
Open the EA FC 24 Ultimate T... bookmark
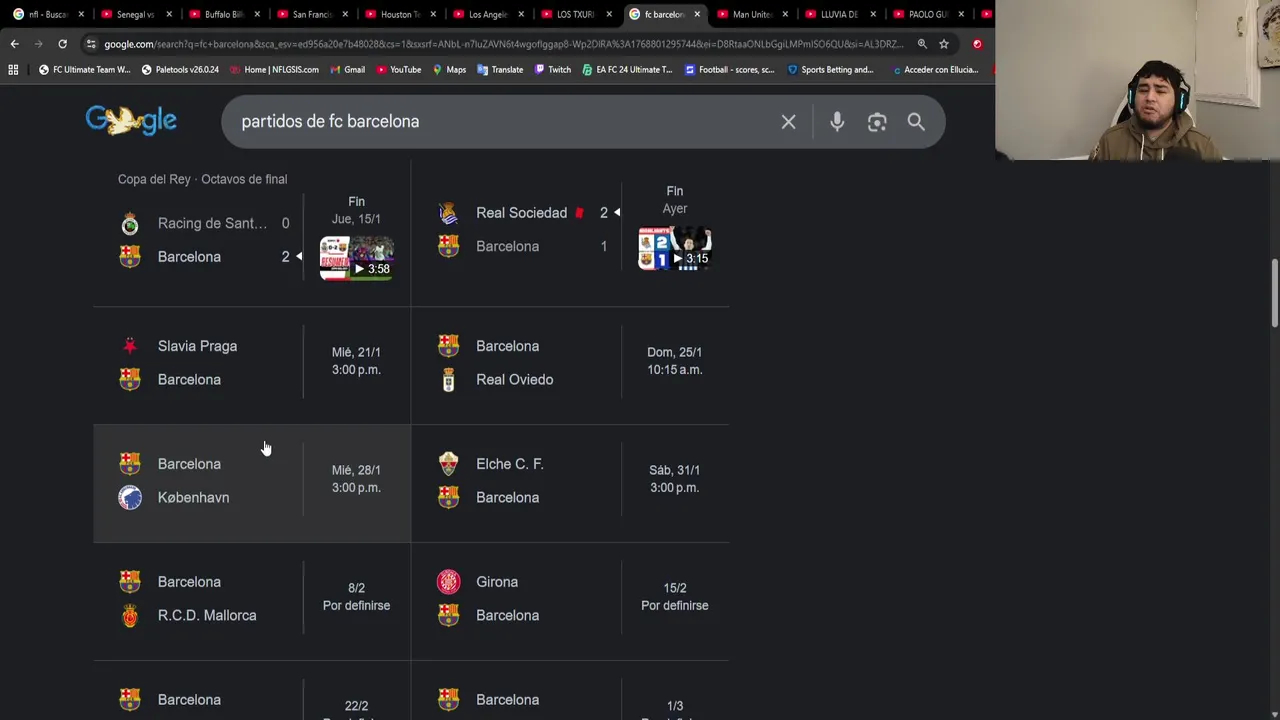pos(627,70)
